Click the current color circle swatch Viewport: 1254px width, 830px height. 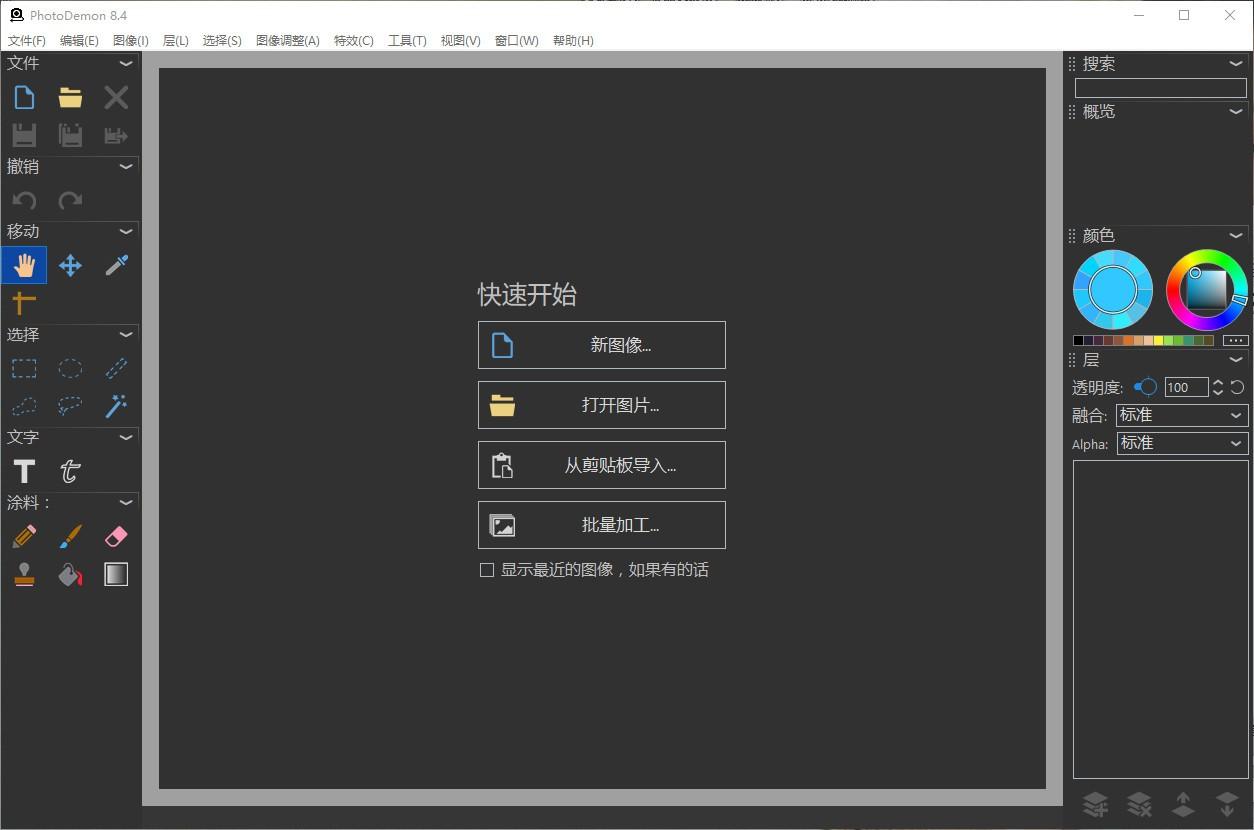(1113, 290)
